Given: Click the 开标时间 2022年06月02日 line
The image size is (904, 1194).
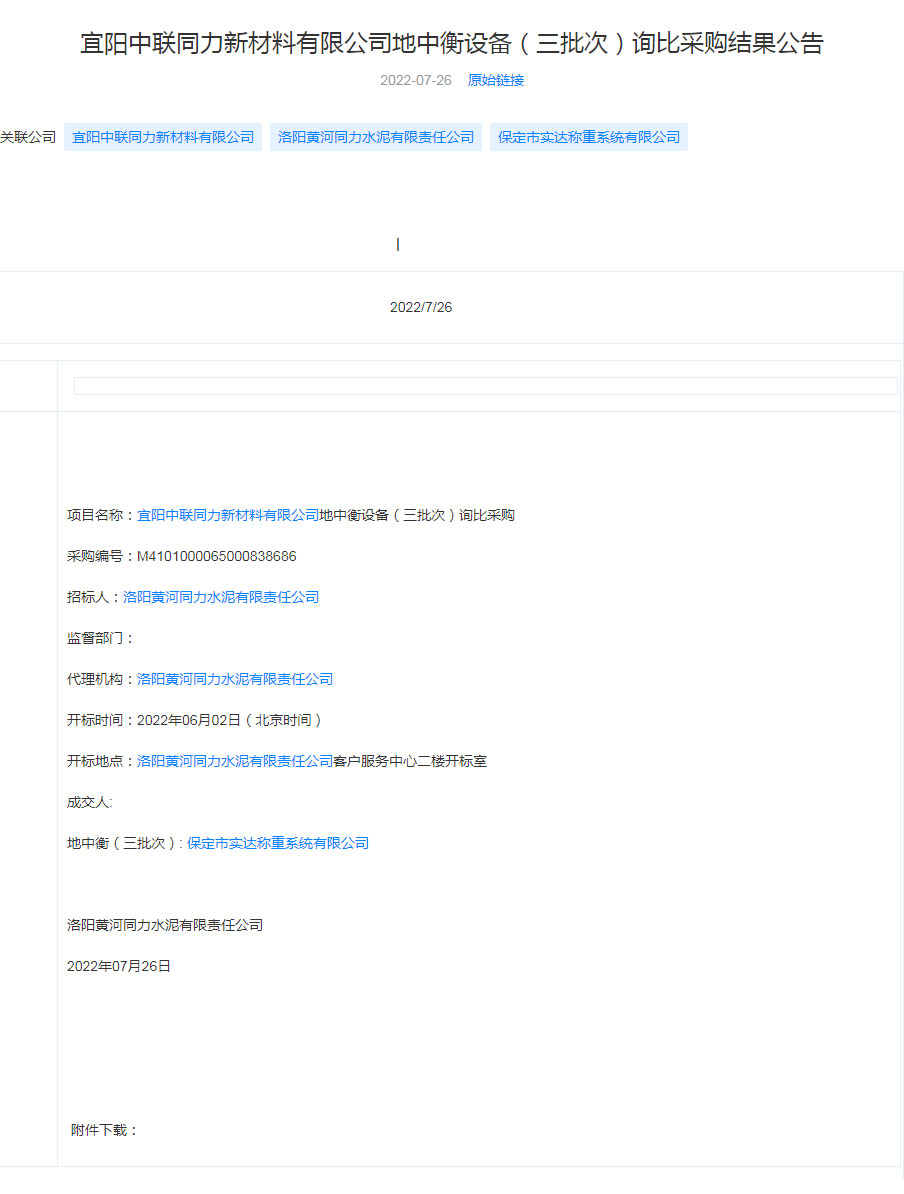Looking at the screenshot, I should [x=194, y=720].
